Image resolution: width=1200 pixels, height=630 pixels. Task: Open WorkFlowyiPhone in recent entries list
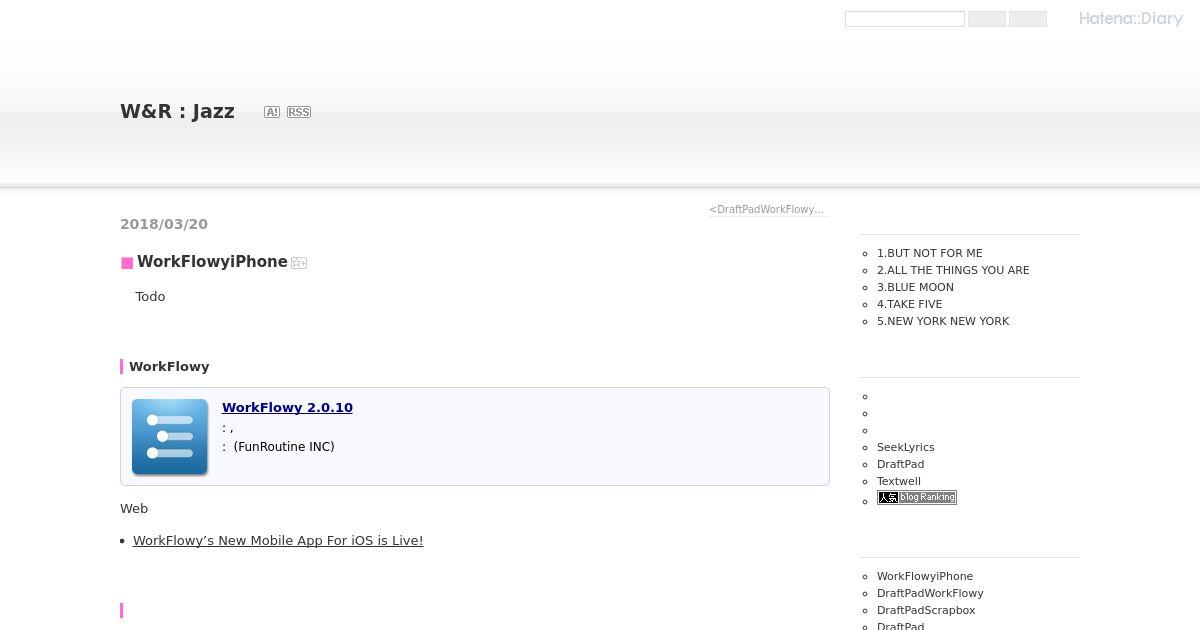pos(925,576)
